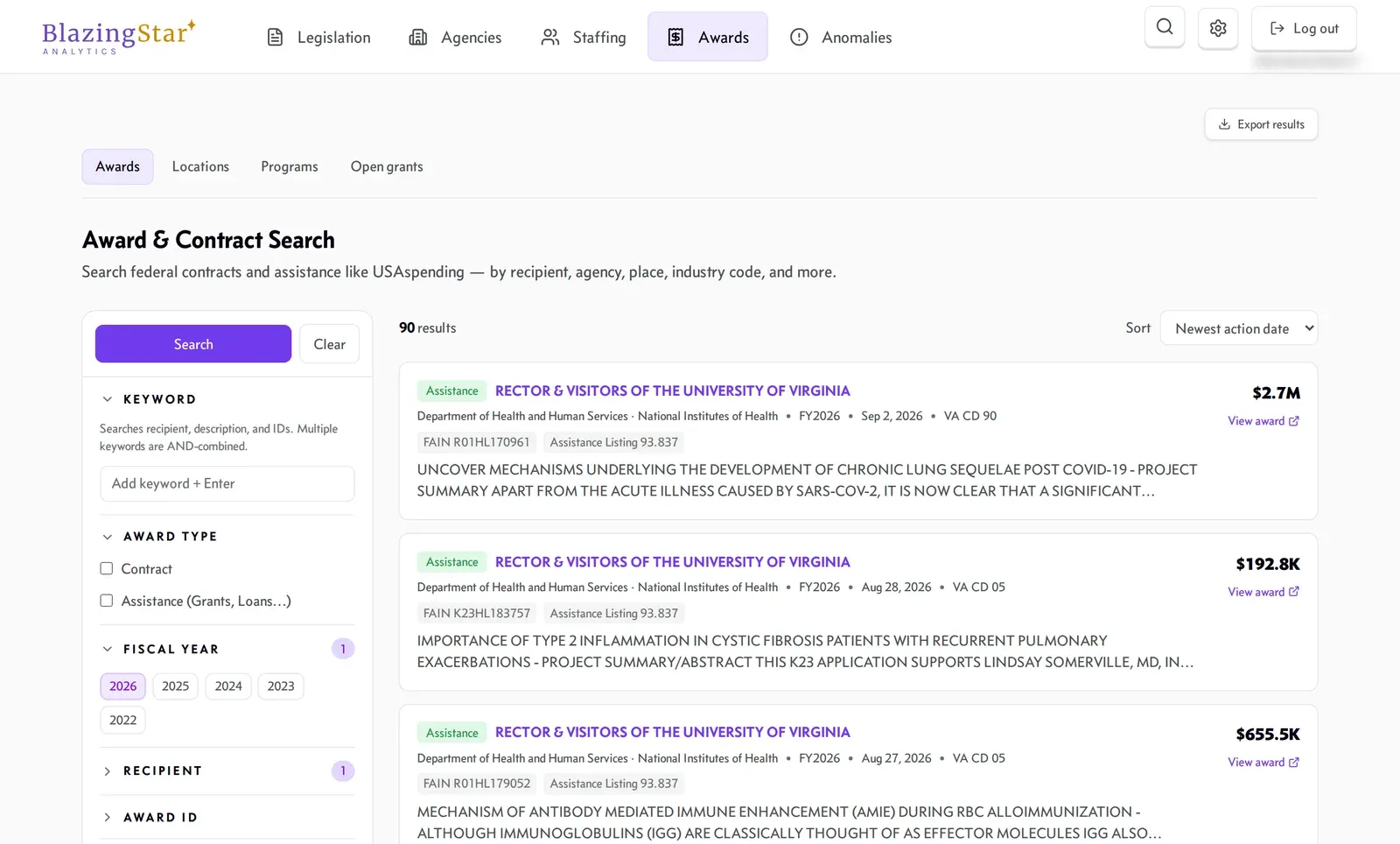
Task: Go to the Agencies nav item
Action: [455, 37]
